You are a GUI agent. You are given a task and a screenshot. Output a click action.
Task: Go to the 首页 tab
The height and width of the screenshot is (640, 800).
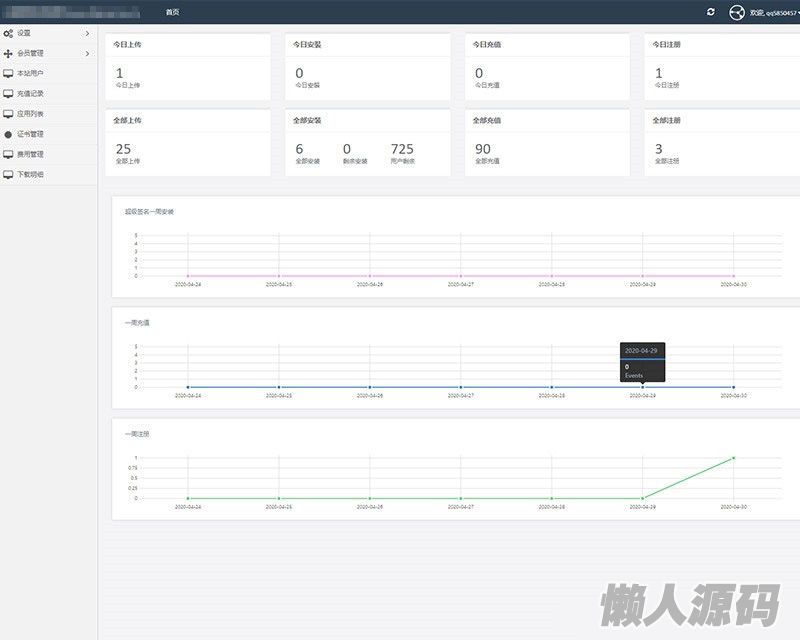(173, 12)
